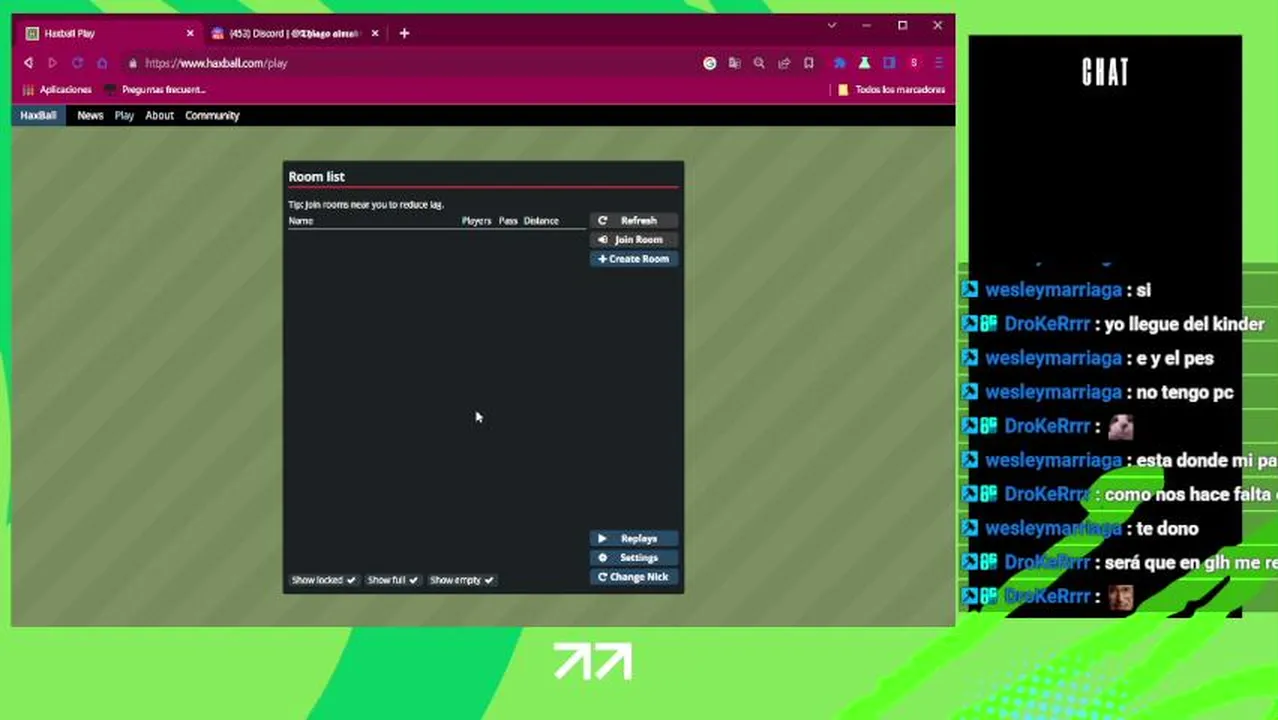Open the browser main menu icon

click(x=938, y=63)
